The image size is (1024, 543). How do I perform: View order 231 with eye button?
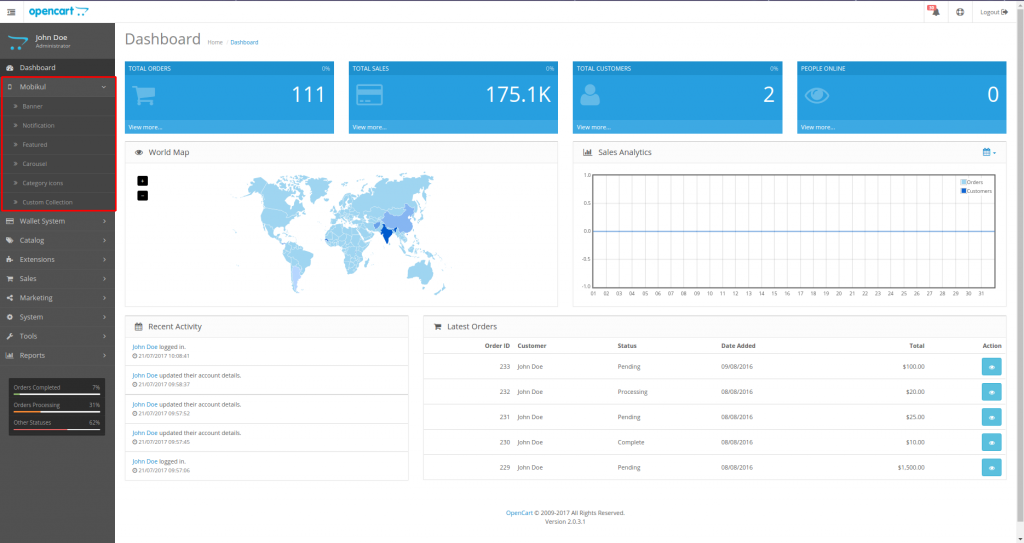[991, 417]
